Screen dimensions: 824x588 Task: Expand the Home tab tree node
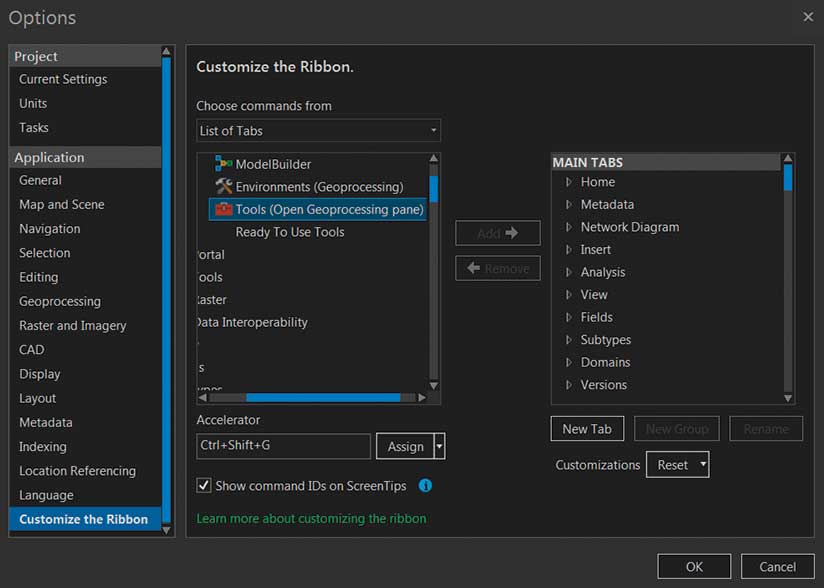(568, 182)
